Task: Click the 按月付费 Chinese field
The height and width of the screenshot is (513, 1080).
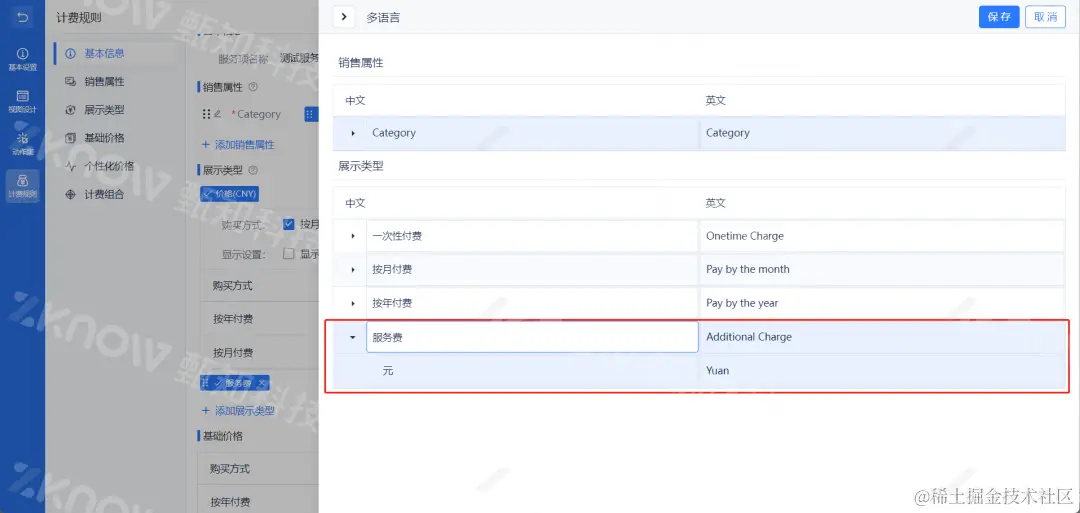Action: [532, 269]
